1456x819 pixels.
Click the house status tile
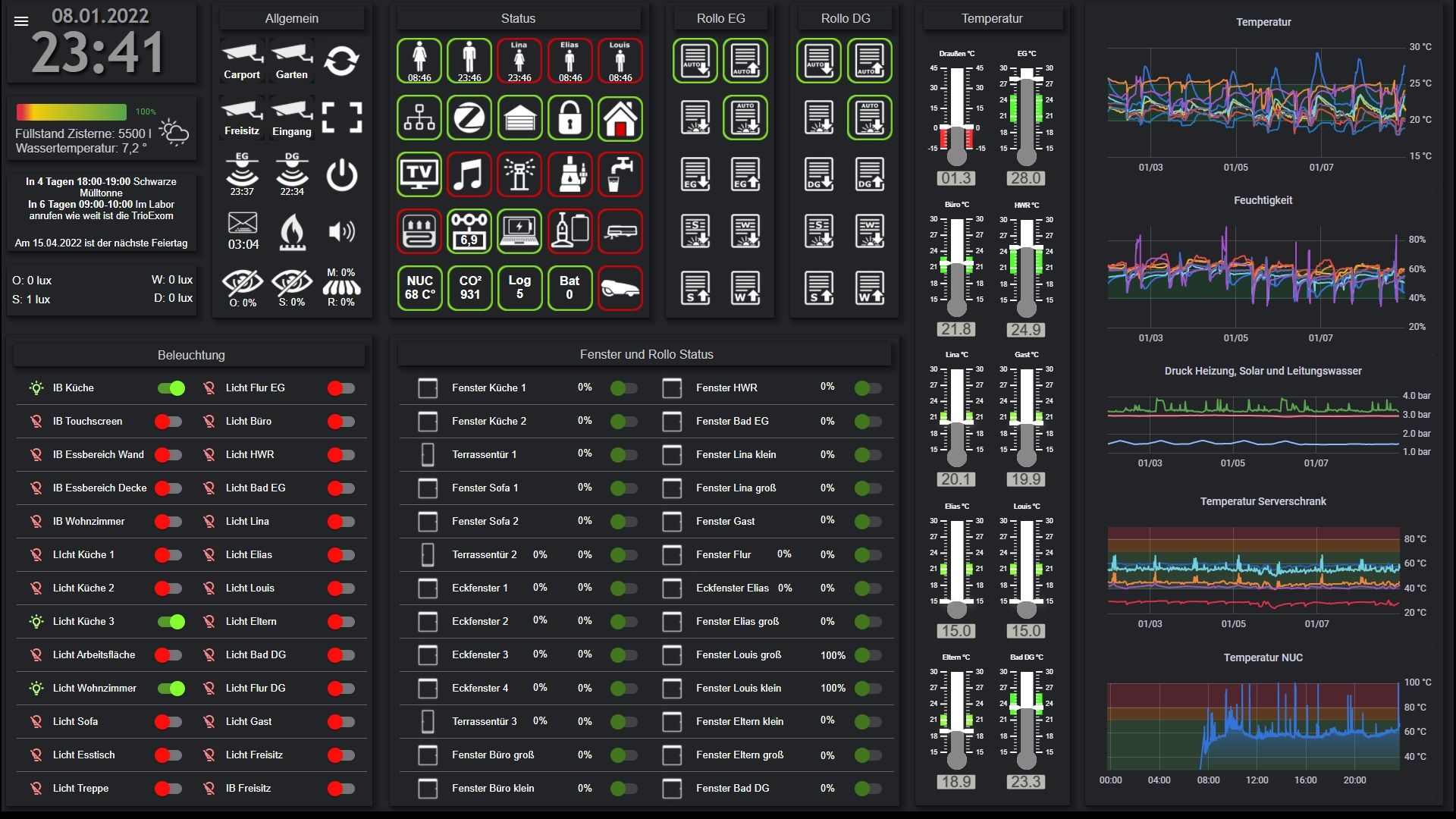coord(620,118)
